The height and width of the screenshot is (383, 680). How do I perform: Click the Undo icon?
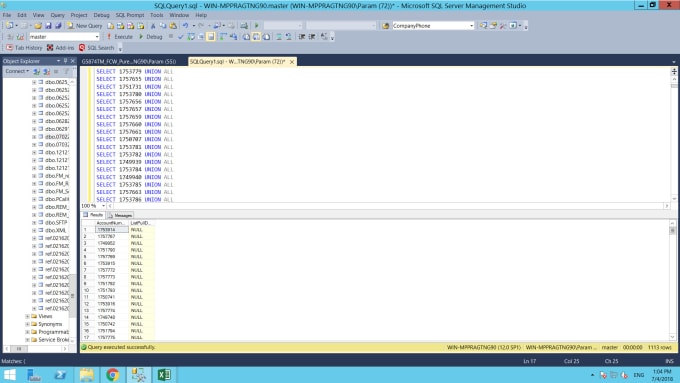(x=186, y=26)
